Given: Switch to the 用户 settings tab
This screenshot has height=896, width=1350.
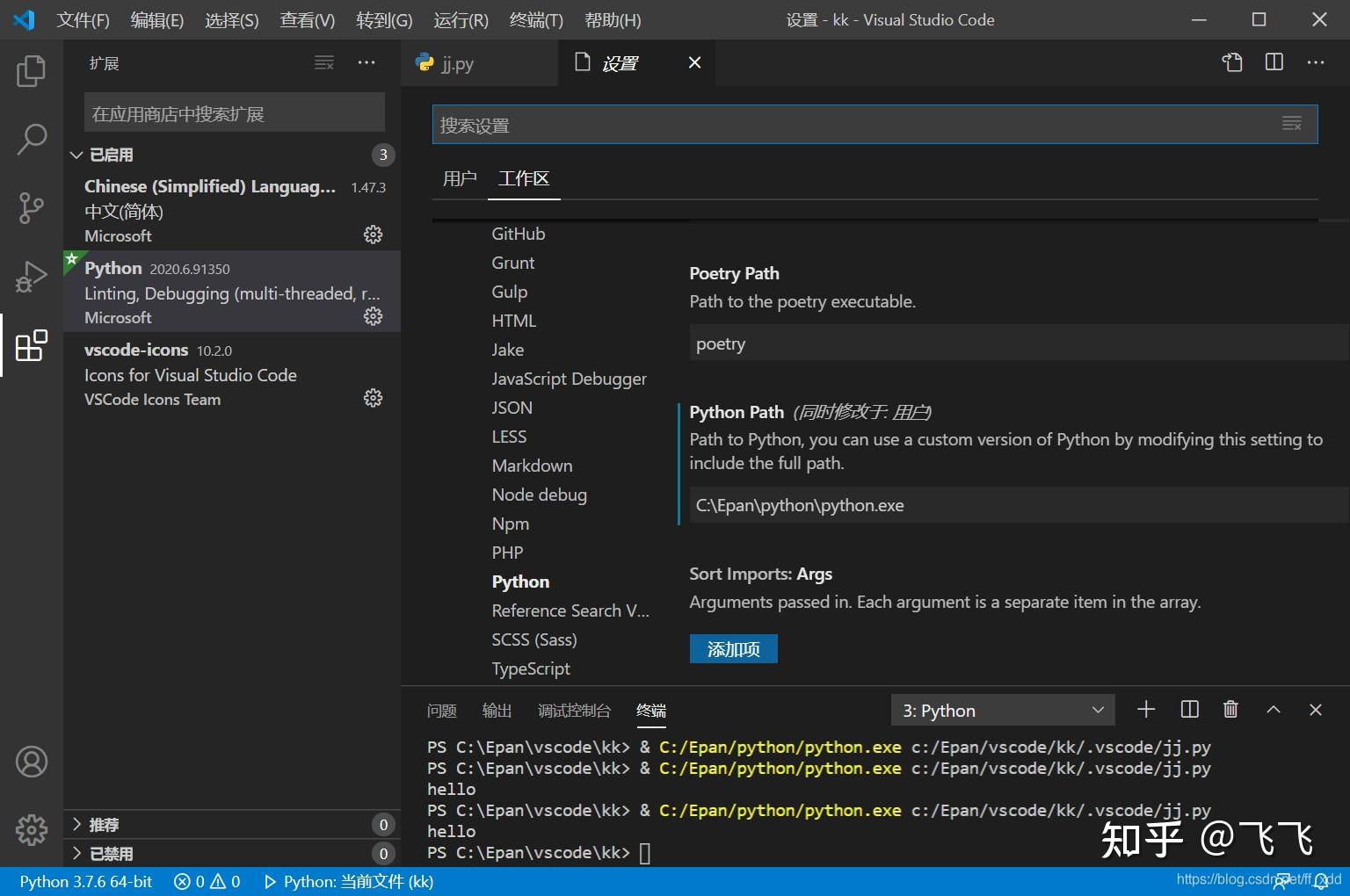Looking at the screenshot, I should pyautogui.click(x=459, y=178).
